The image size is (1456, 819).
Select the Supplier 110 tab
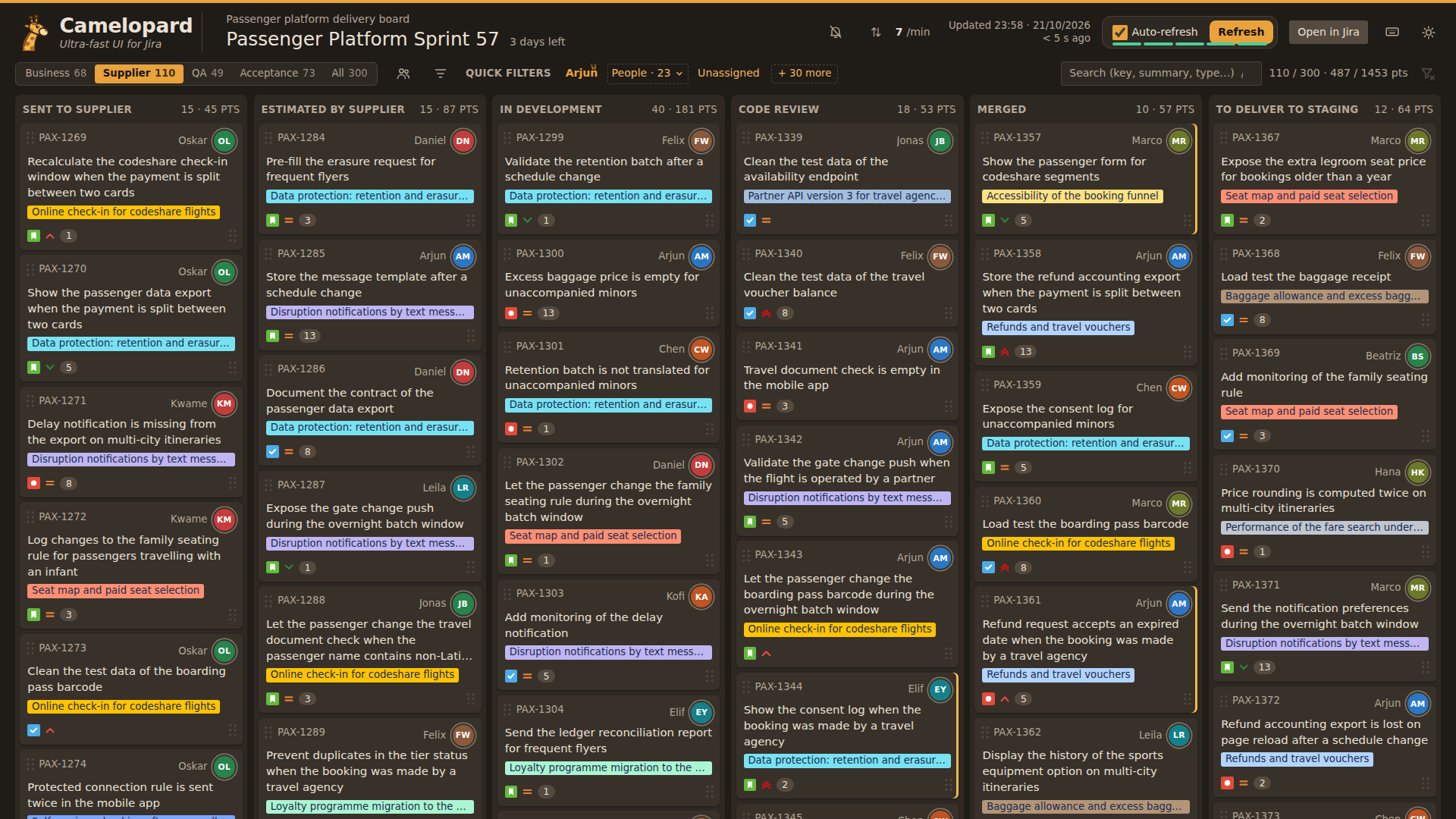pyautogui.click(x=139, y=73)
